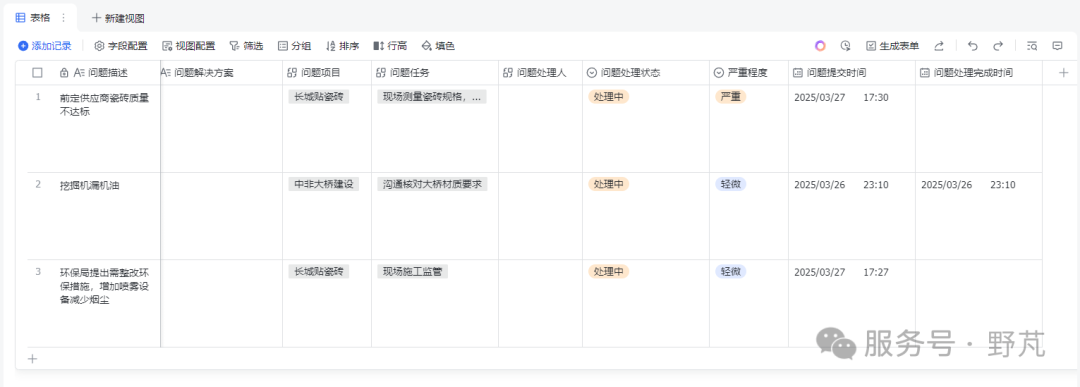Click the redo arrow icon
Viewport: 1080px width, 387px height.
point(997,46)
